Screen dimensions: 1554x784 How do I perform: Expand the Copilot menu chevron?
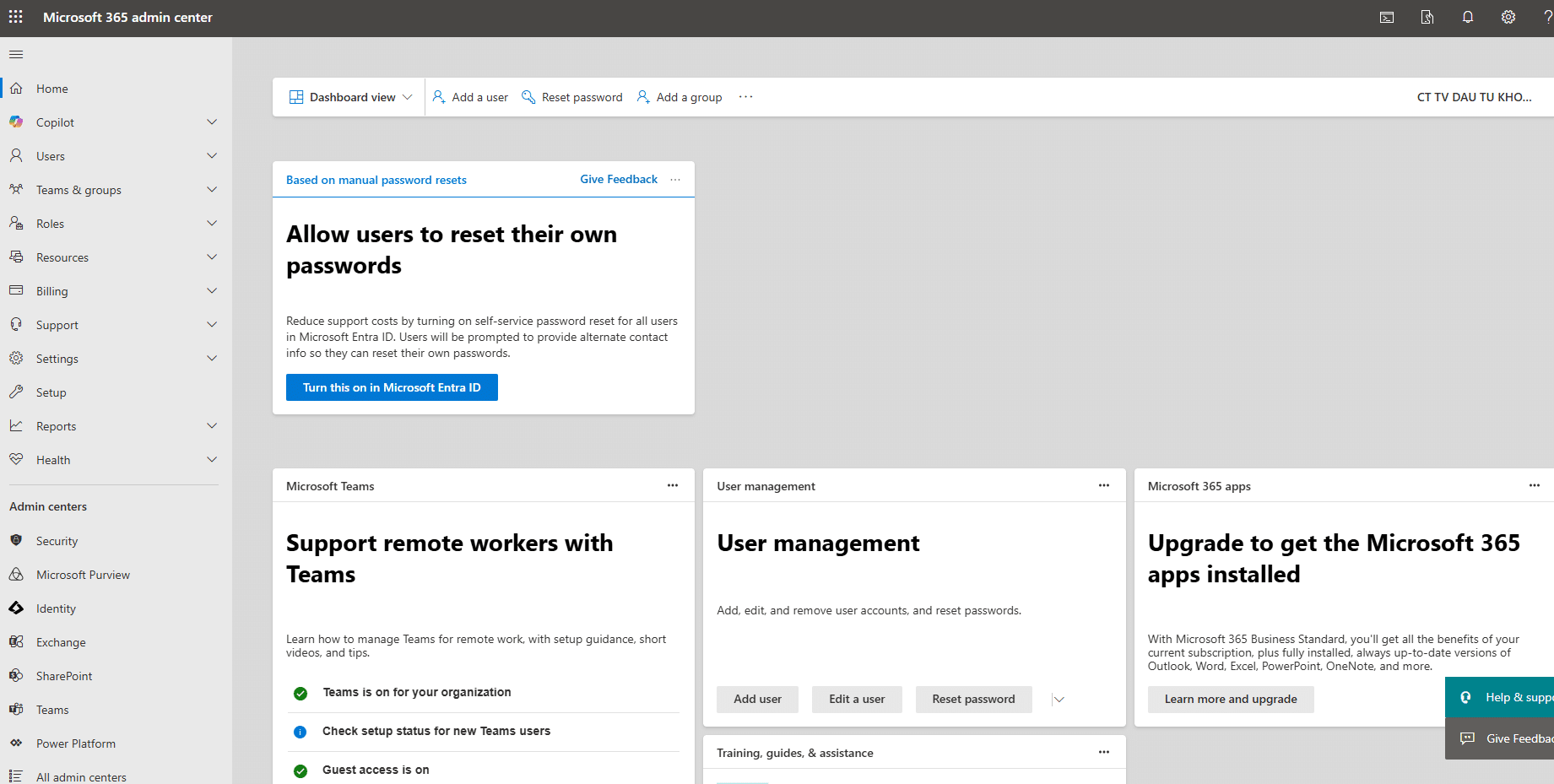[x=212, y=122]
